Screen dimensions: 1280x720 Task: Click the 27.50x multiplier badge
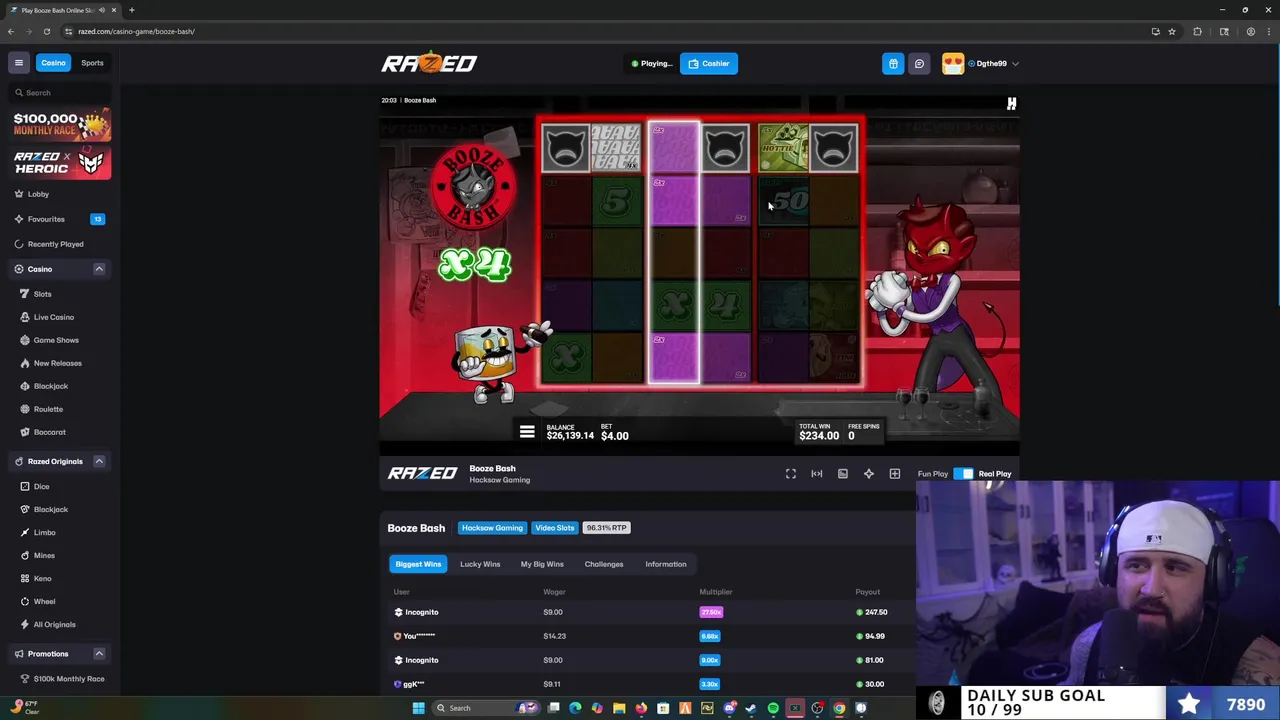(711, 612)
